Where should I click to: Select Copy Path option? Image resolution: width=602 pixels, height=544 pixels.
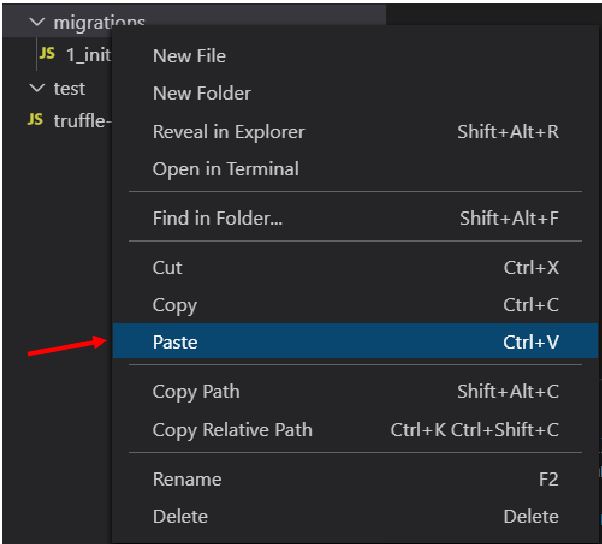[x=196, y=392]
